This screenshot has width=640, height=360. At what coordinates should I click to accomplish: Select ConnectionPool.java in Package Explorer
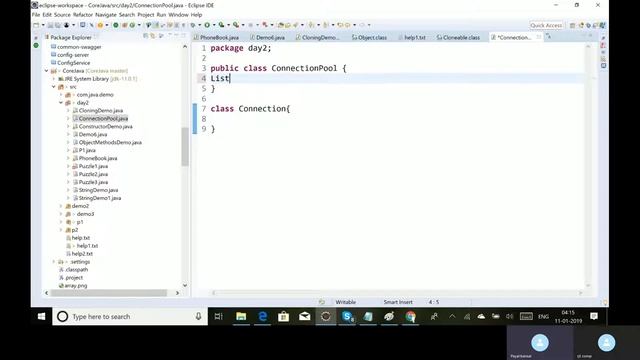[103, 118]
